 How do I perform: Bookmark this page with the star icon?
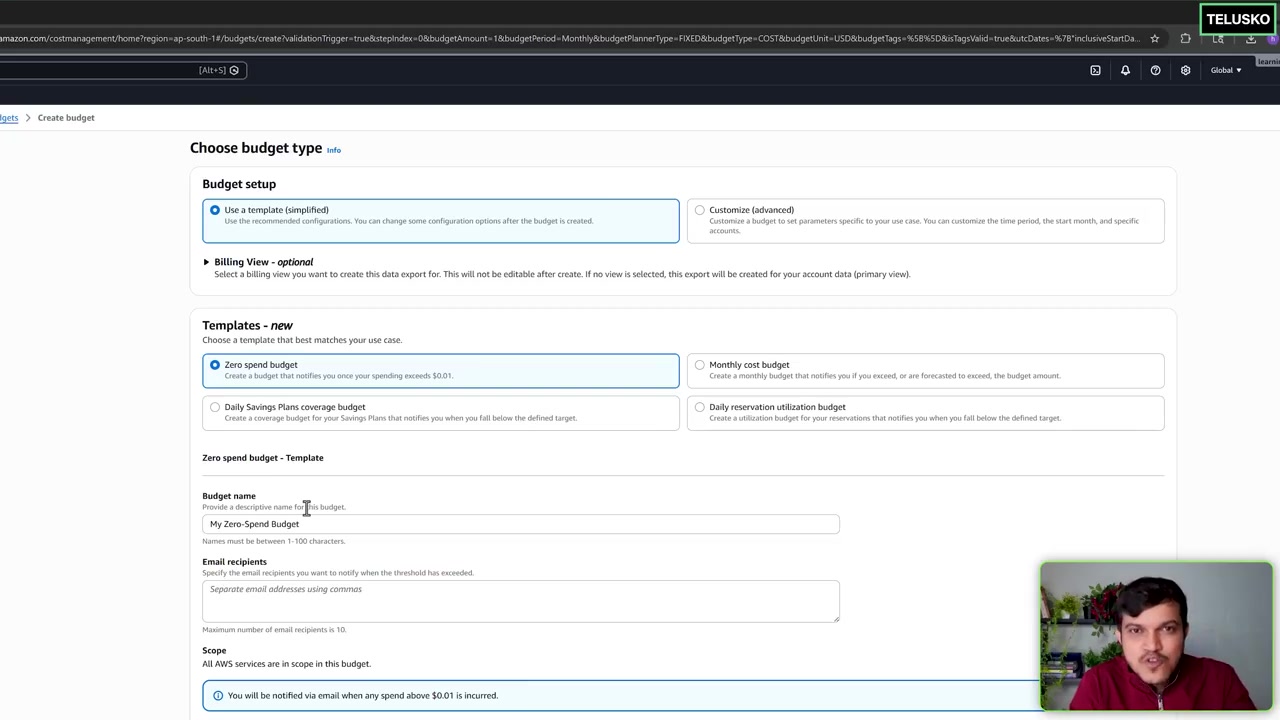[1155, 38]
